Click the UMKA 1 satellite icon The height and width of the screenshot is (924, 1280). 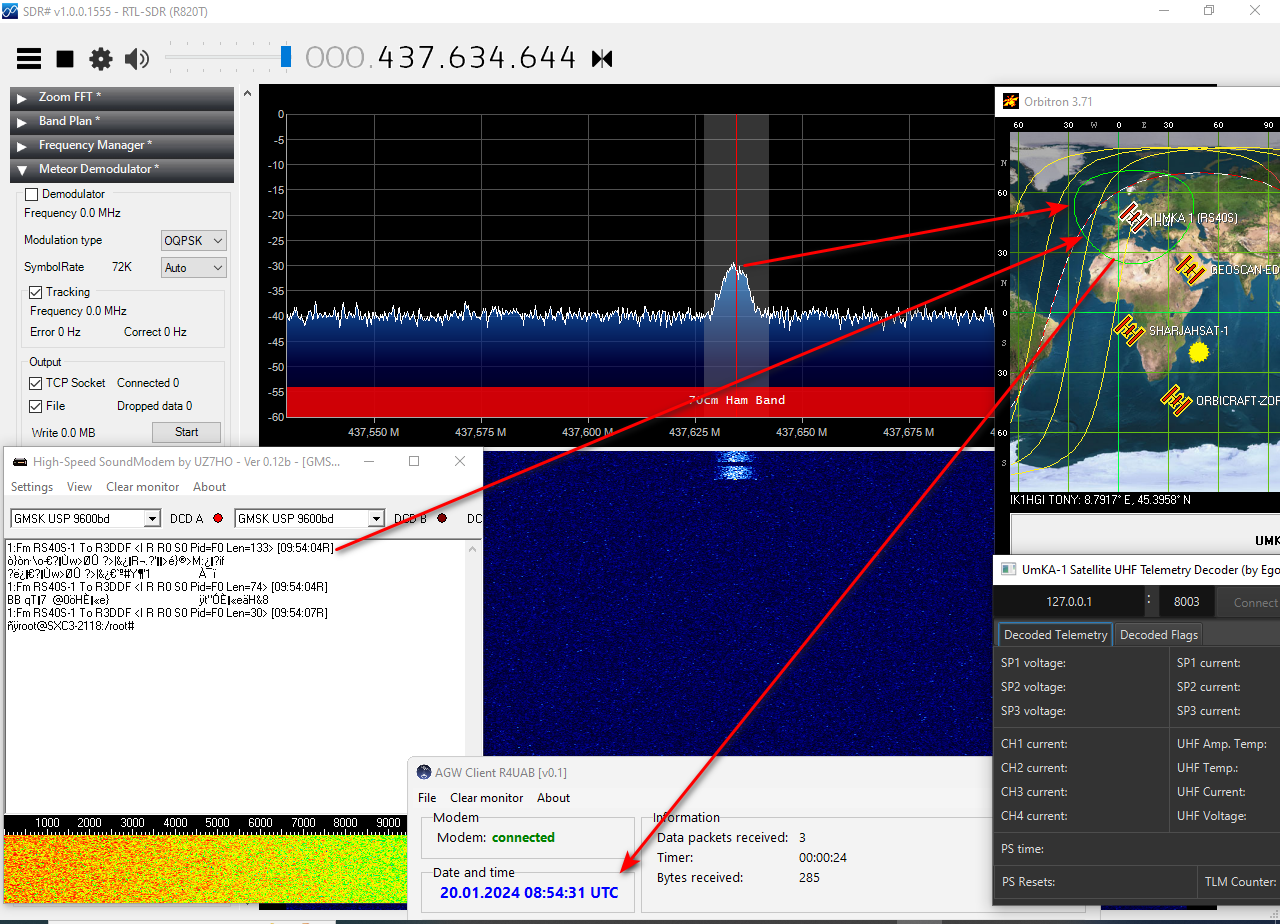click(1133, 217)
